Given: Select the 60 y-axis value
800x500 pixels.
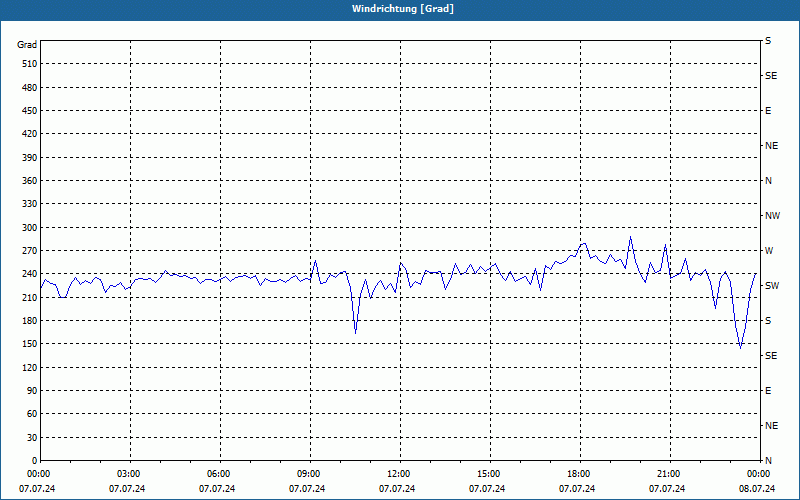Looking at the screenshot, I should [x=32, y=413].
